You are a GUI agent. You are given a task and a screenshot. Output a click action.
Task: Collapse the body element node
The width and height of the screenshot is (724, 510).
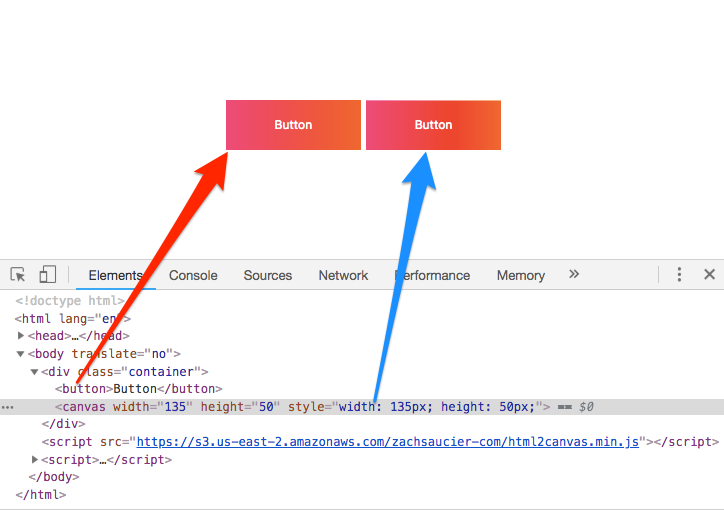(x=22, y=354)
